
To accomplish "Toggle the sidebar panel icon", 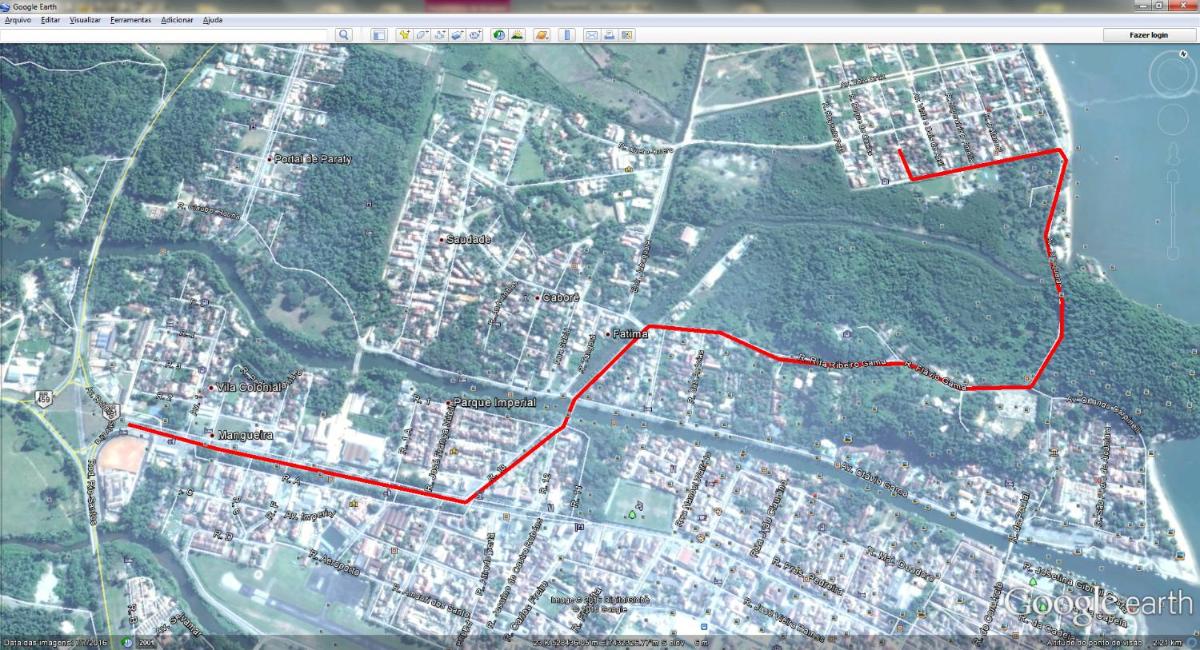I will (x=379, y=35).
